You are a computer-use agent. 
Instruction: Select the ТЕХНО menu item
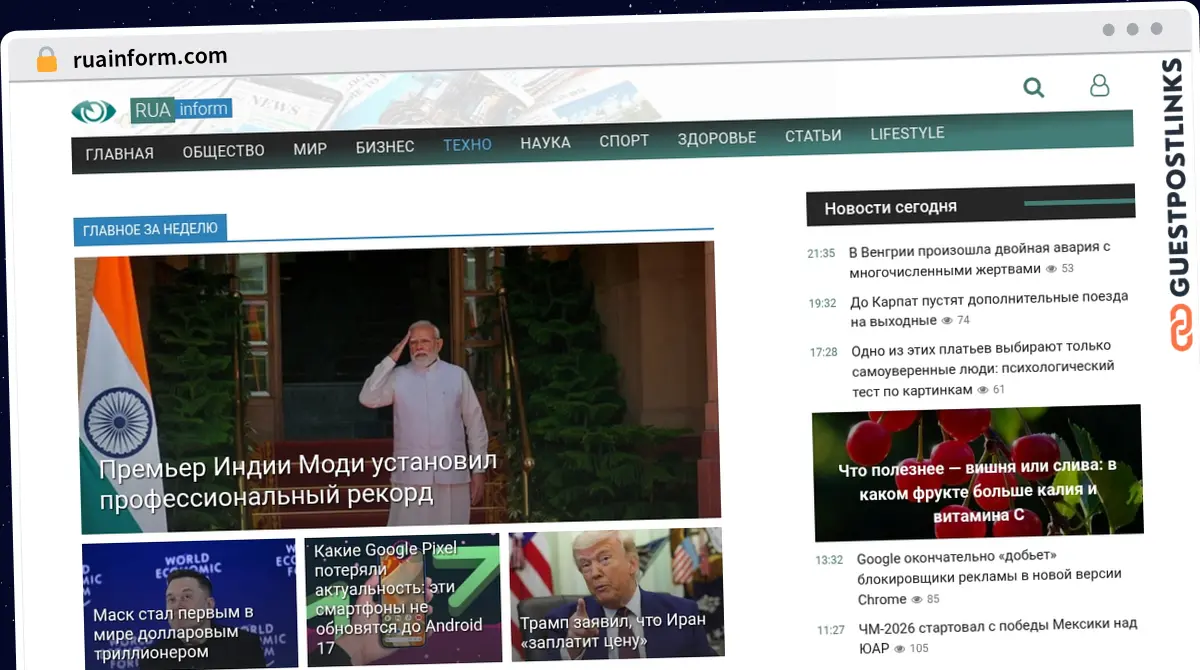[467, 145]
